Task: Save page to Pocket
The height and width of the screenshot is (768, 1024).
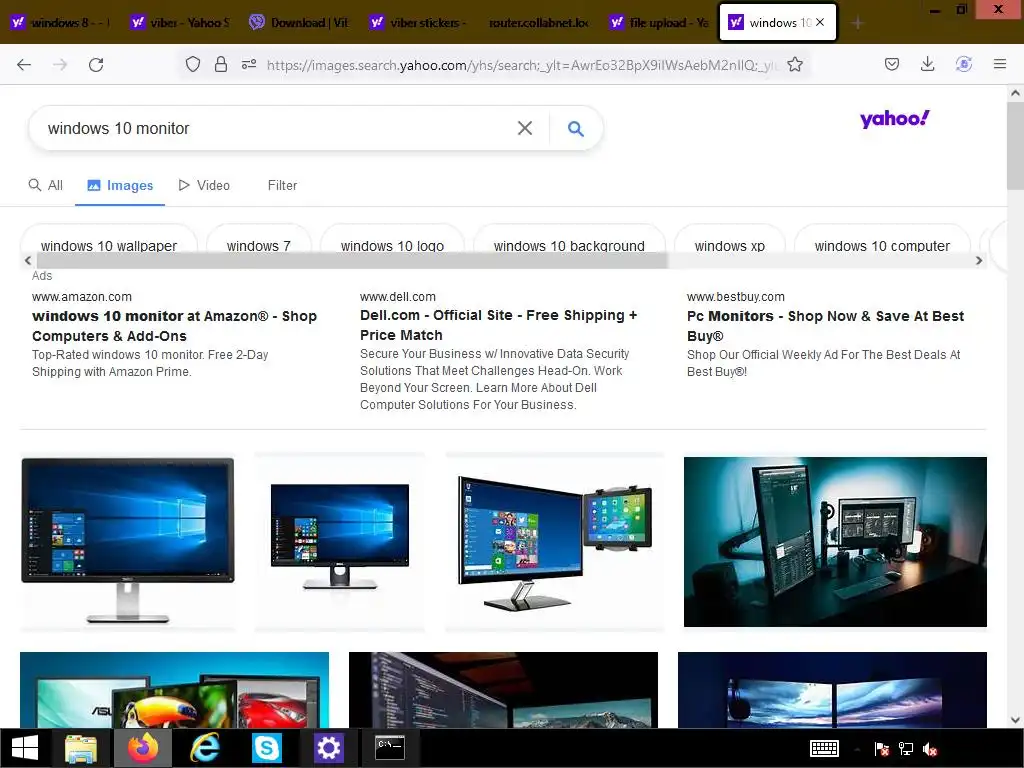Action: coord(891,64)
